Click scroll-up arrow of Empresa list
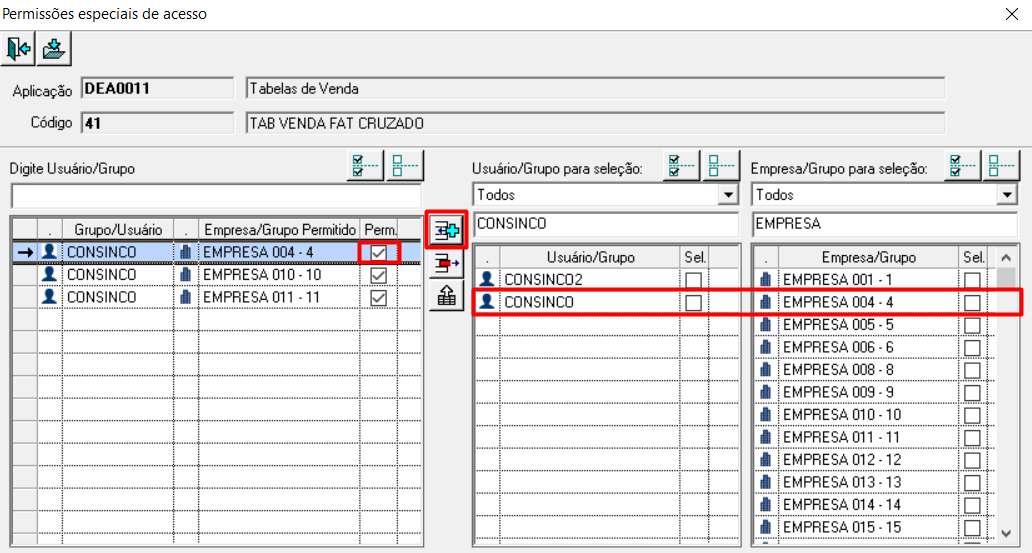1032x553 pixels. click(x=1006, y=257)
